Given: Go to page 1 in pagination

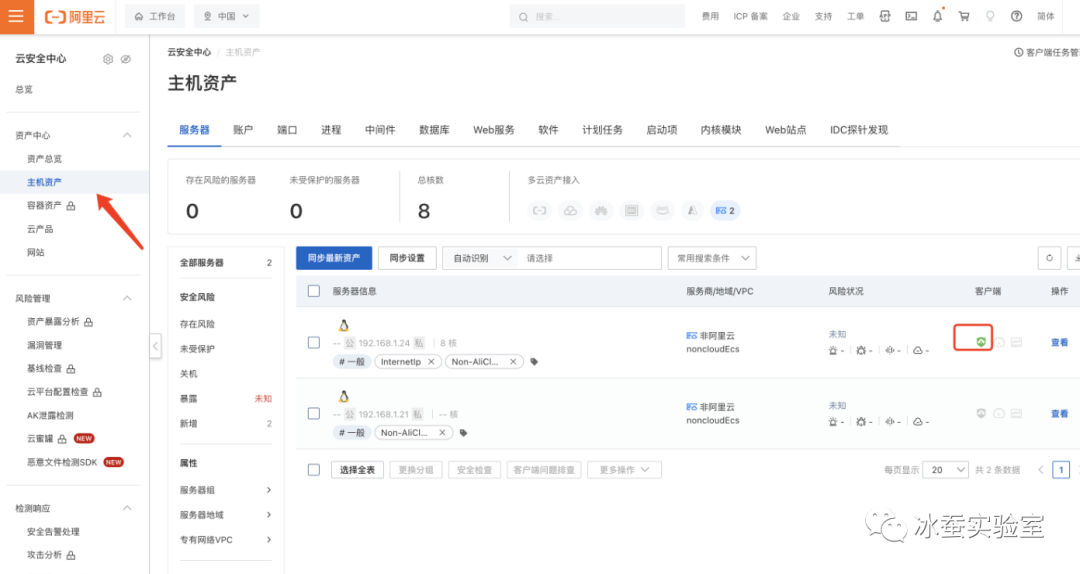Looking at the screenshot, I should click(x=1061, y=470).
